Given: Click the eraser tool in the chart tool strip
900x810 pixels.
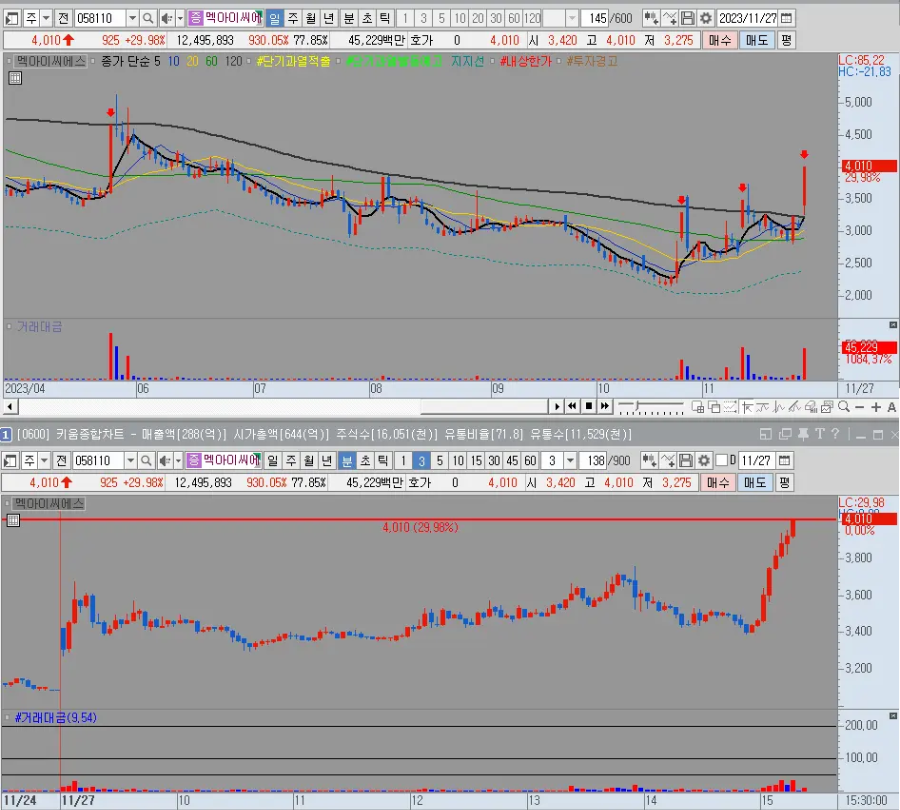Looking at the screenshot, I should (810, 407).
